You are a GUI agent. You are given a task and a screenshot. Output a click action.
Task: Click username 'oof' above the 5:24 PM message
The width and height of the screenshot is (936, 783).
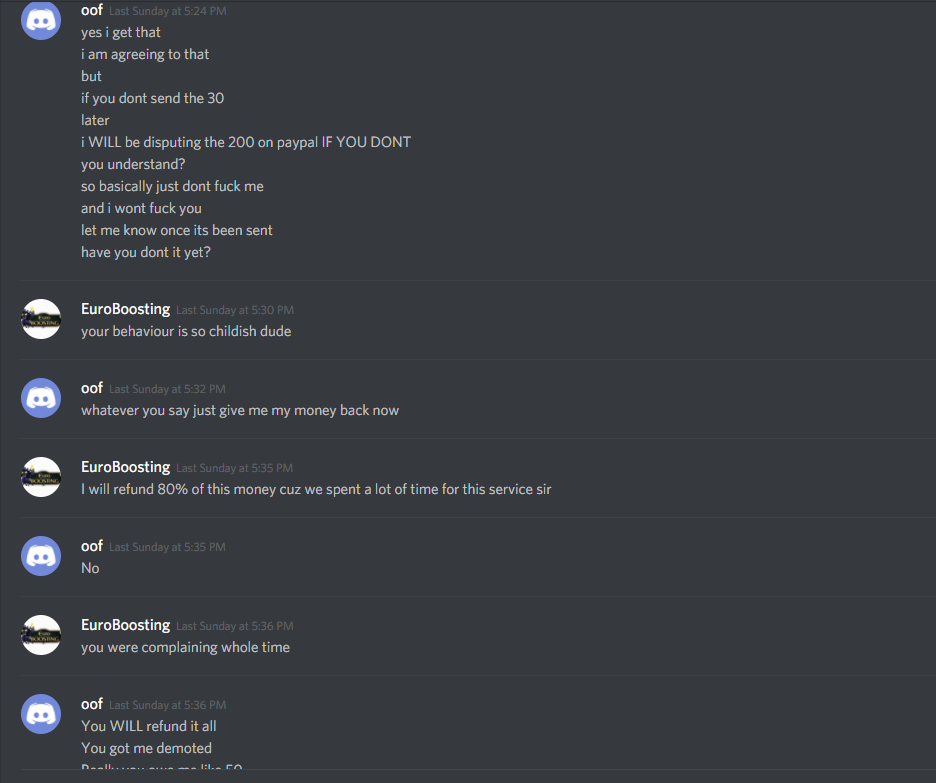tap(92, 10)
